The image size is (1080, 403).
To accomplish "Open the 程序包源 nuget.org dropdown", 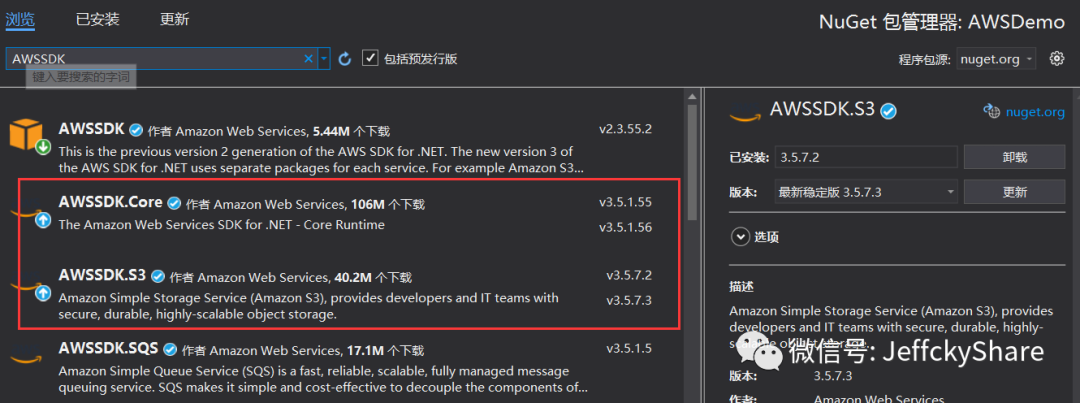I will (996, 59).
